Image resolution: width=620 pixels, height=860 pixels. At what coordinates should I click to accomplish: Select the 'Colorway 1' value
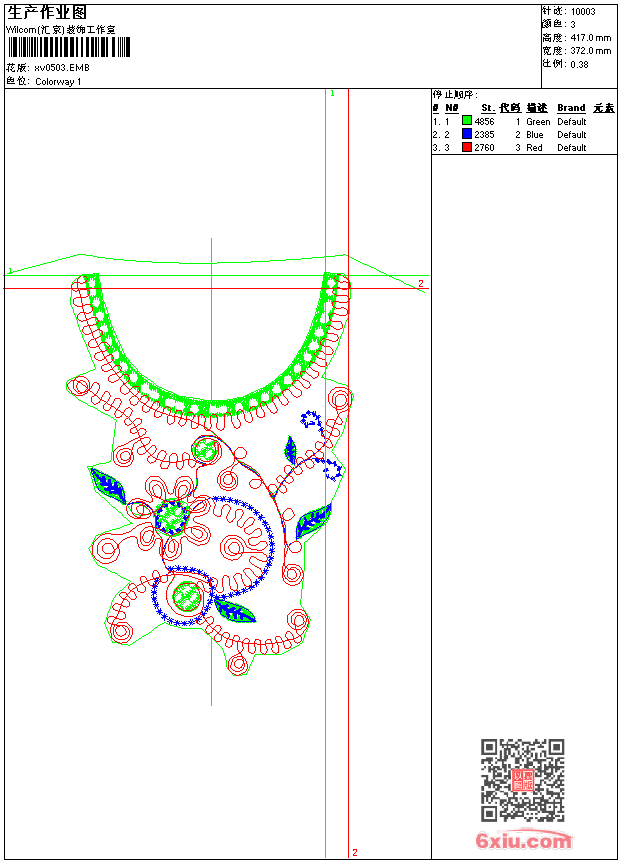pyautogui.click(x=58, y=82)
